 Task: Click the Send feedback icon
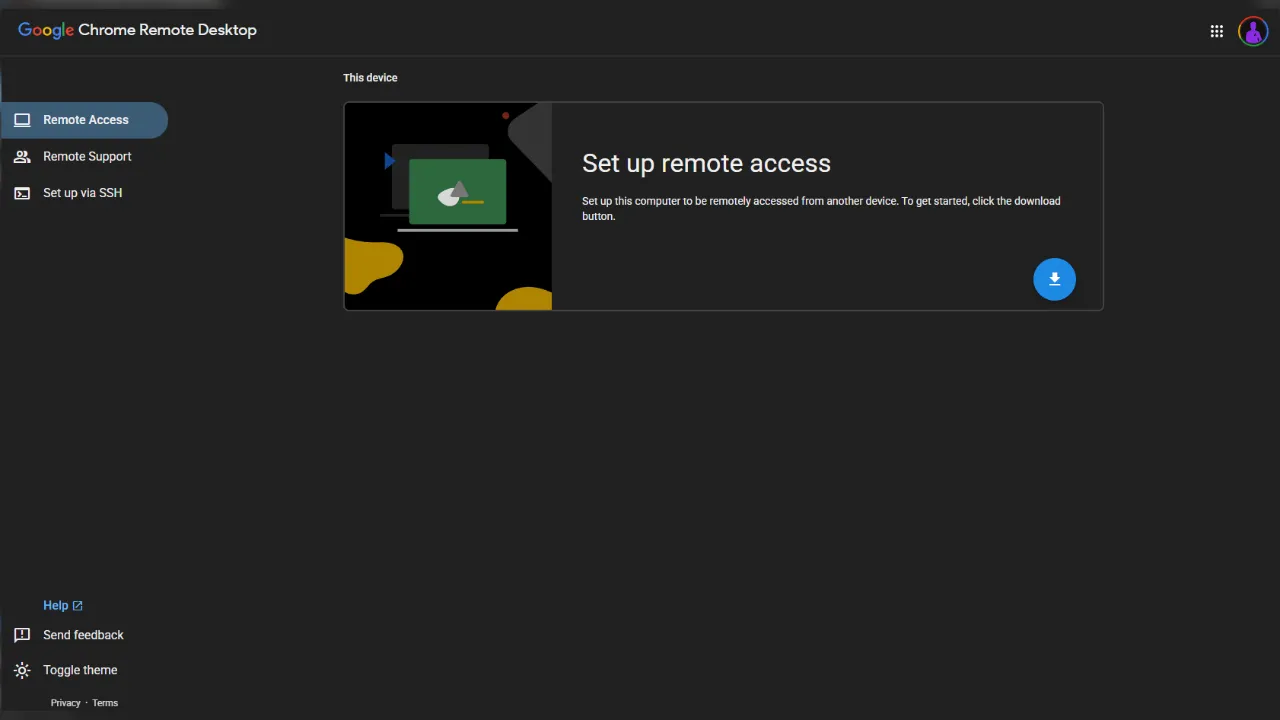22,635
